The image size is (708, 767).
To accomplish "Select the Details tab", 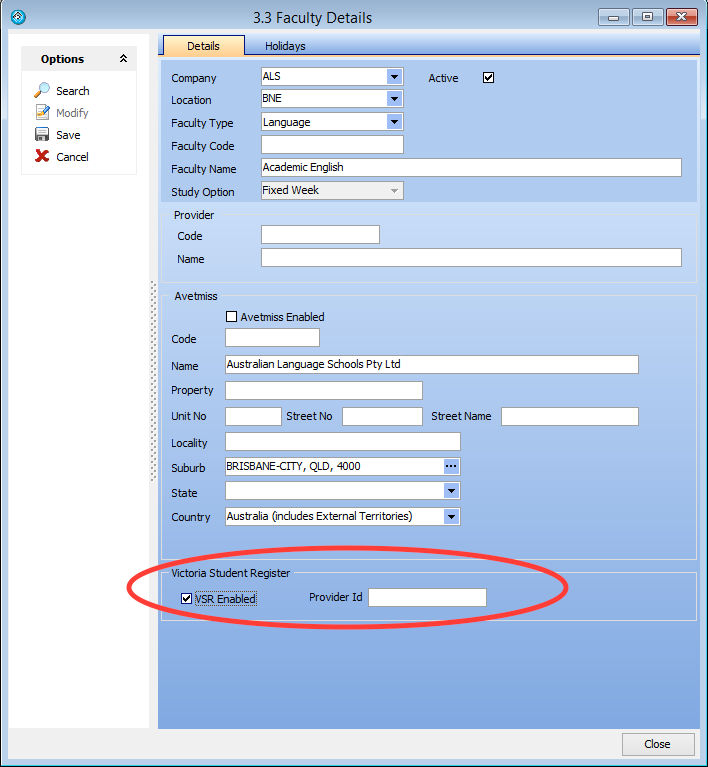I will pyautogui.click(x=203, y=46).
